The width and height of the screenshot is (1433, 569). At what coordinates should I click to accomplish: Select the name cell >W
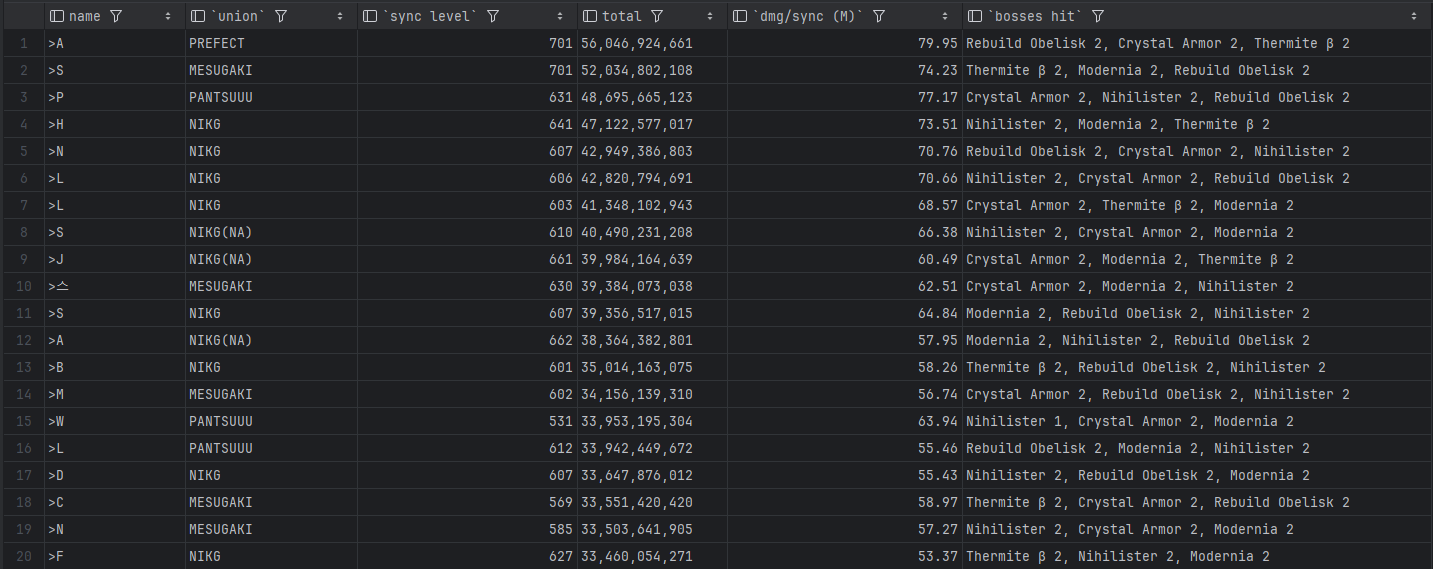[x=115, y=422]
